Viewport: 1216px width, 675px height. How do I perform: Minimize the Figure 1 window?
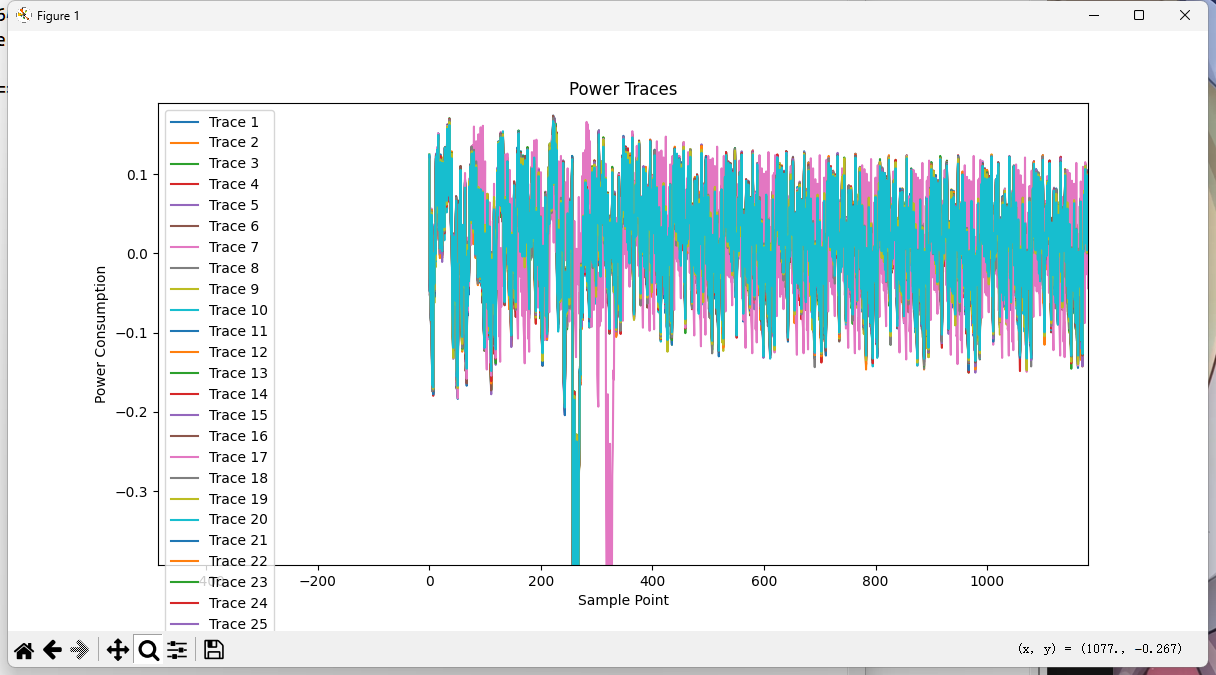pyautogui.click(x=1092, y=15)
